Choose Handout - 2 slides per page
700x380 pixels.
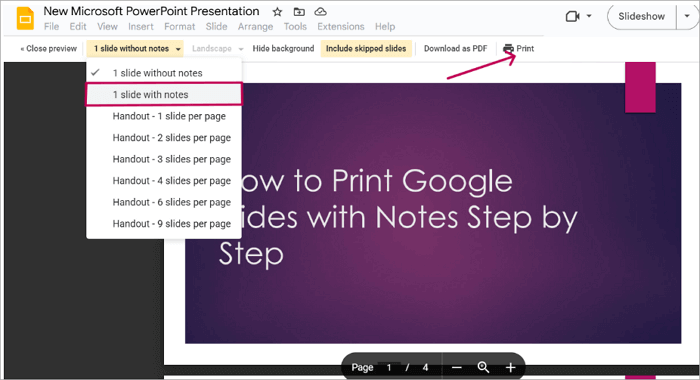click(x=164, y=138)
